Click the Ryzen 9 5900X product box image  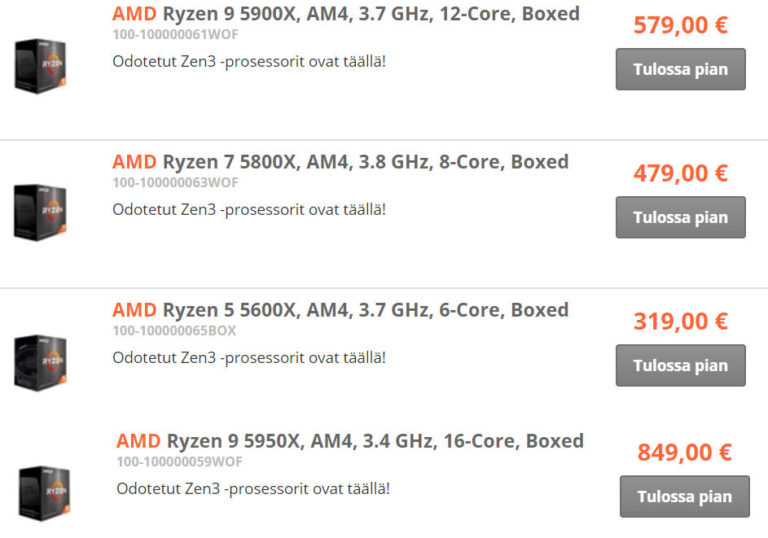click(41, 66)
